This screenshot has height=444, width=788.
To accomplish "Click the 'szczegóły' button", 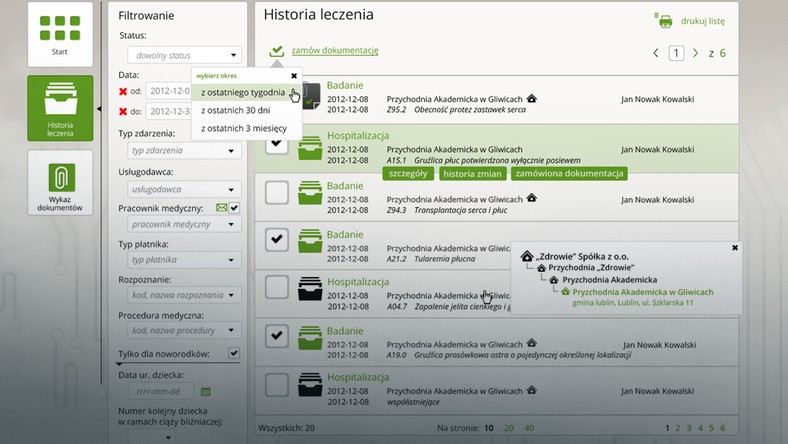I will 407,173.
